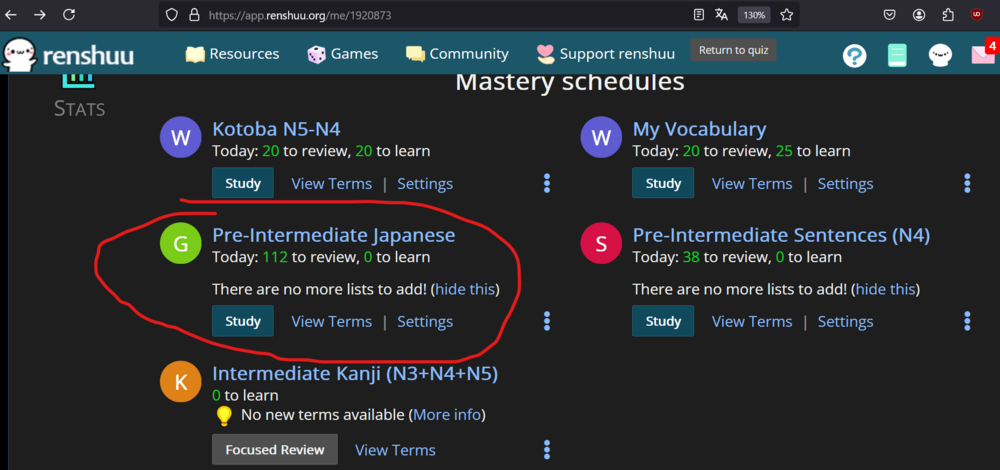This screenshot has width=1000, height=470.
Task: Go forward with browser forward arrow
Action: [40, 15]
